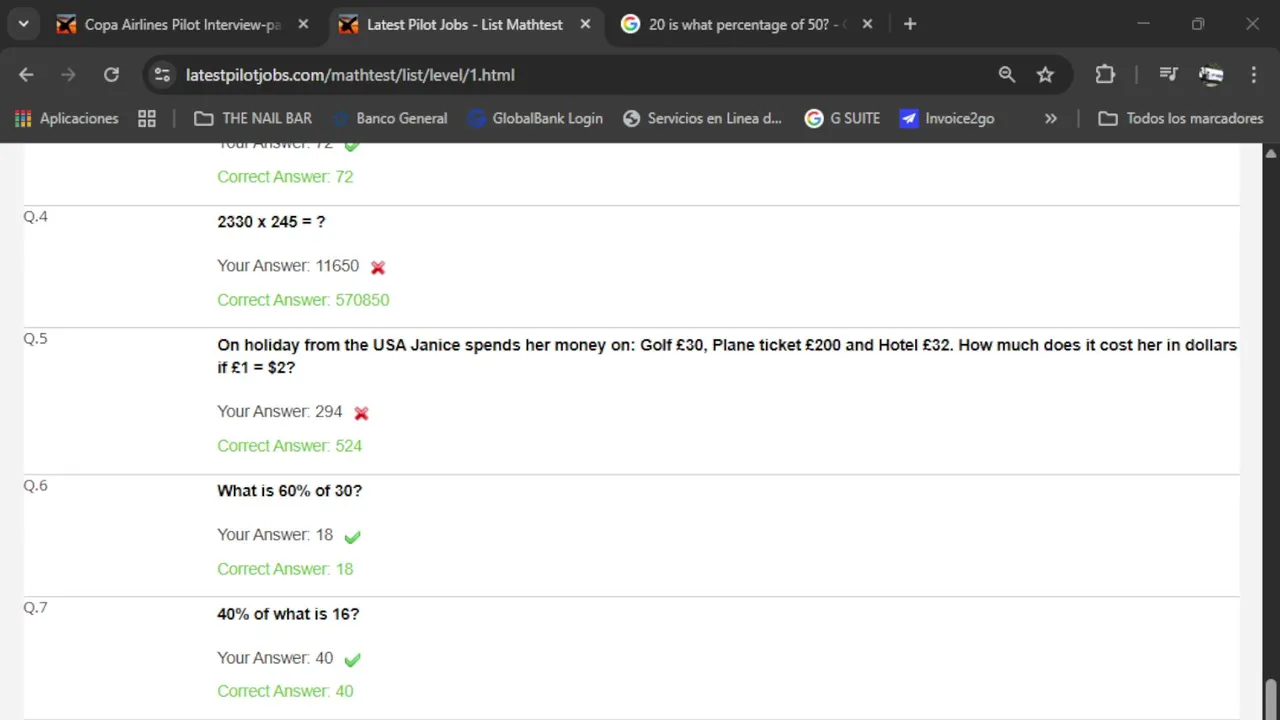Open THE NAIL BAR bookmark folder
The image size is (1280, 720).
point(253,118)
